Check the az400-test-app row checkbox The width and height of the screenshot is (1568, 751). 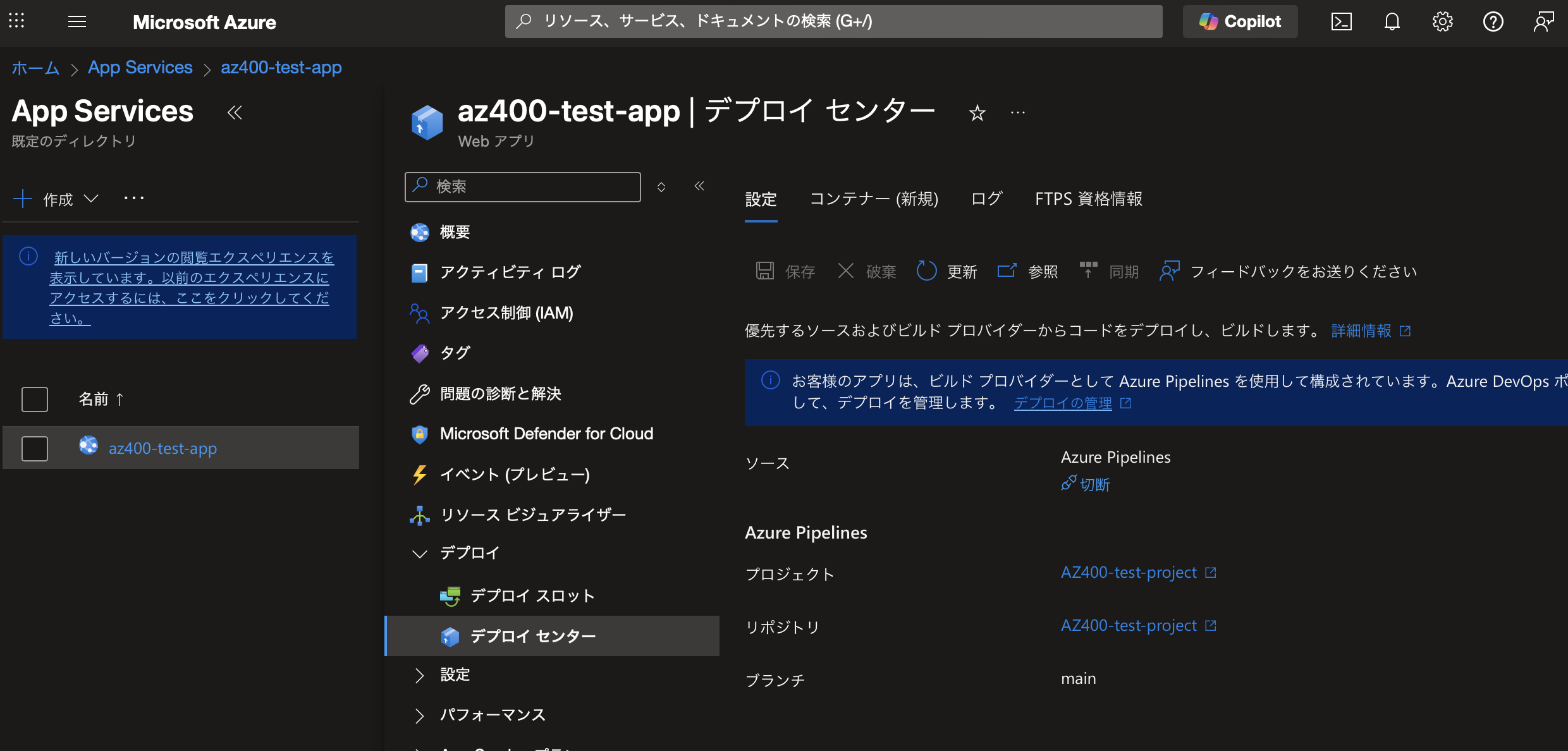click(35, 448)
